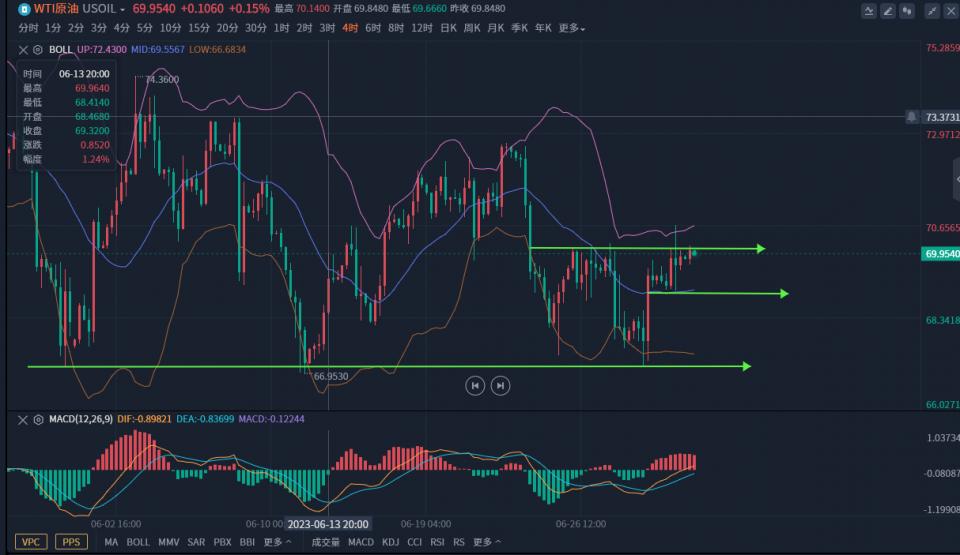
Task: Open BOLL indicator settings gear
Action: [x=38, y=50]
